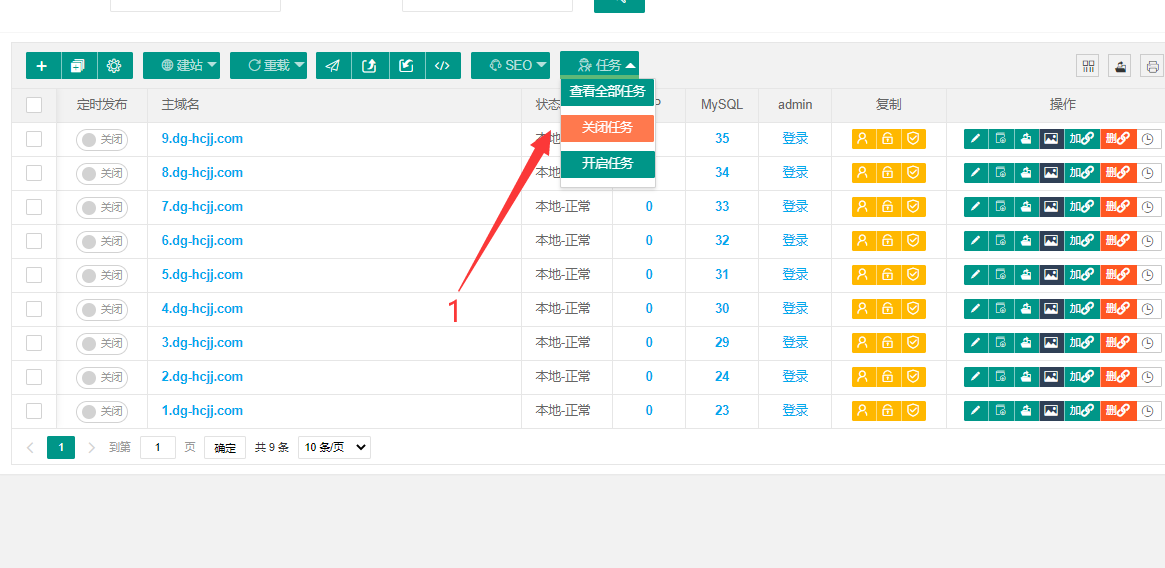Viewport: 1165px width, 568px height.
Task: Click pagination page 1 button
Action: pos(61,448)
